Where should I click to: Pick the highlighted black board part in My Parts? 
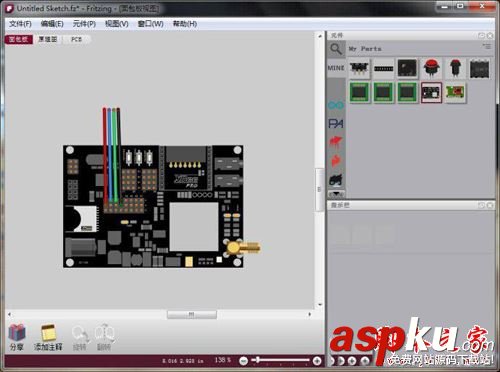click(431, 93)
